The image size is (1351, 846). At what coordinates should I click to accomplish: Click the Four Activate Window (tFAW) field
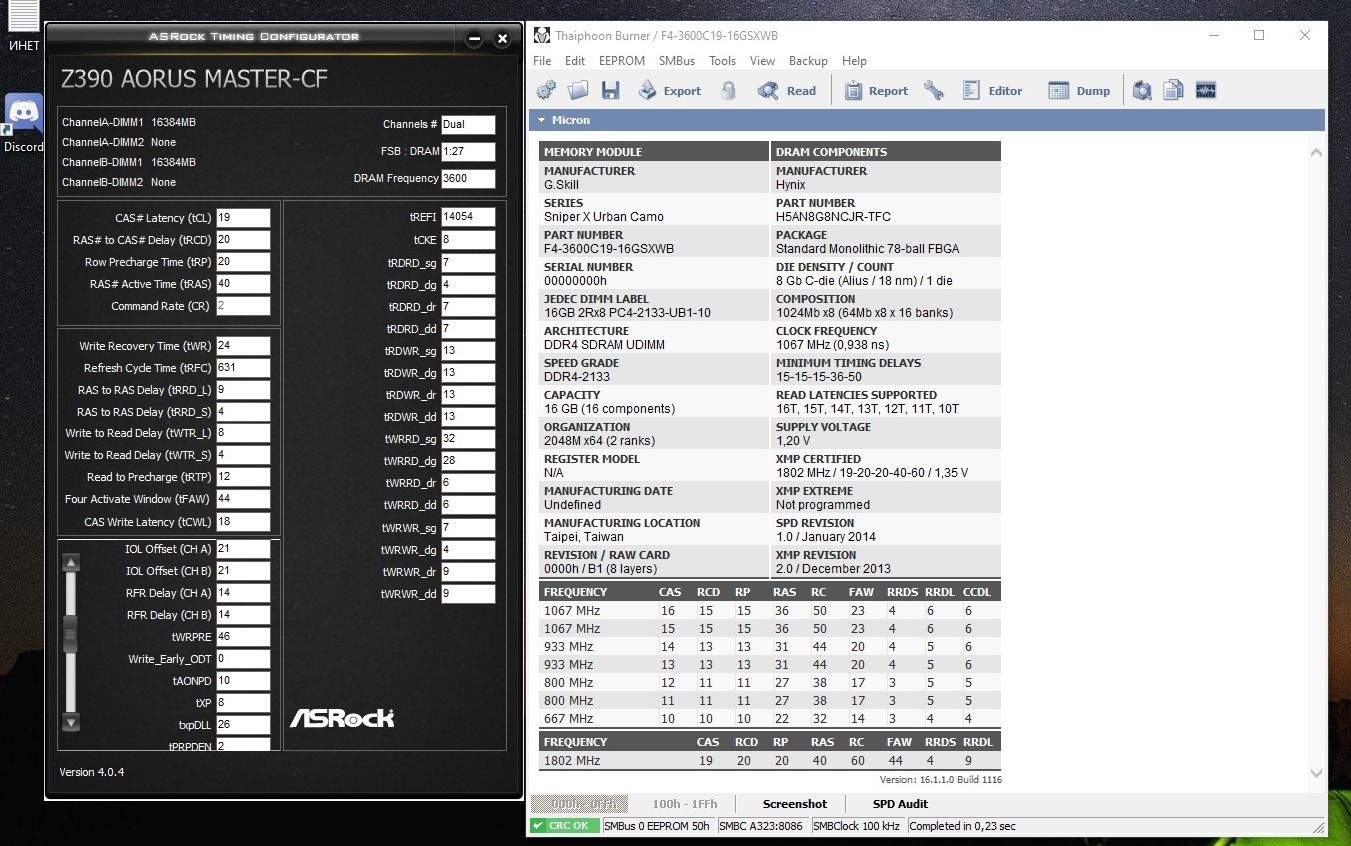[x=242, y=499]
